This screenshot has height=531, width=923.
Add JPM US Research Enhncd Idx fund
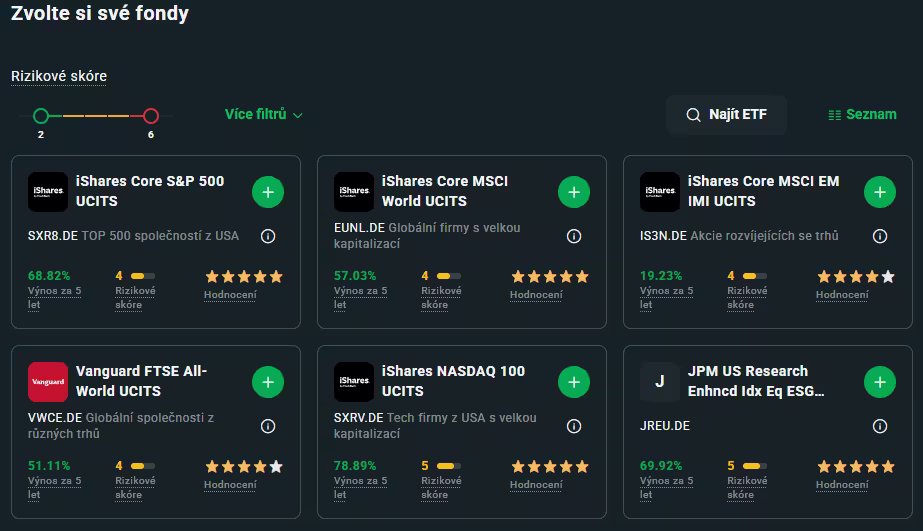tap(880, 382)
